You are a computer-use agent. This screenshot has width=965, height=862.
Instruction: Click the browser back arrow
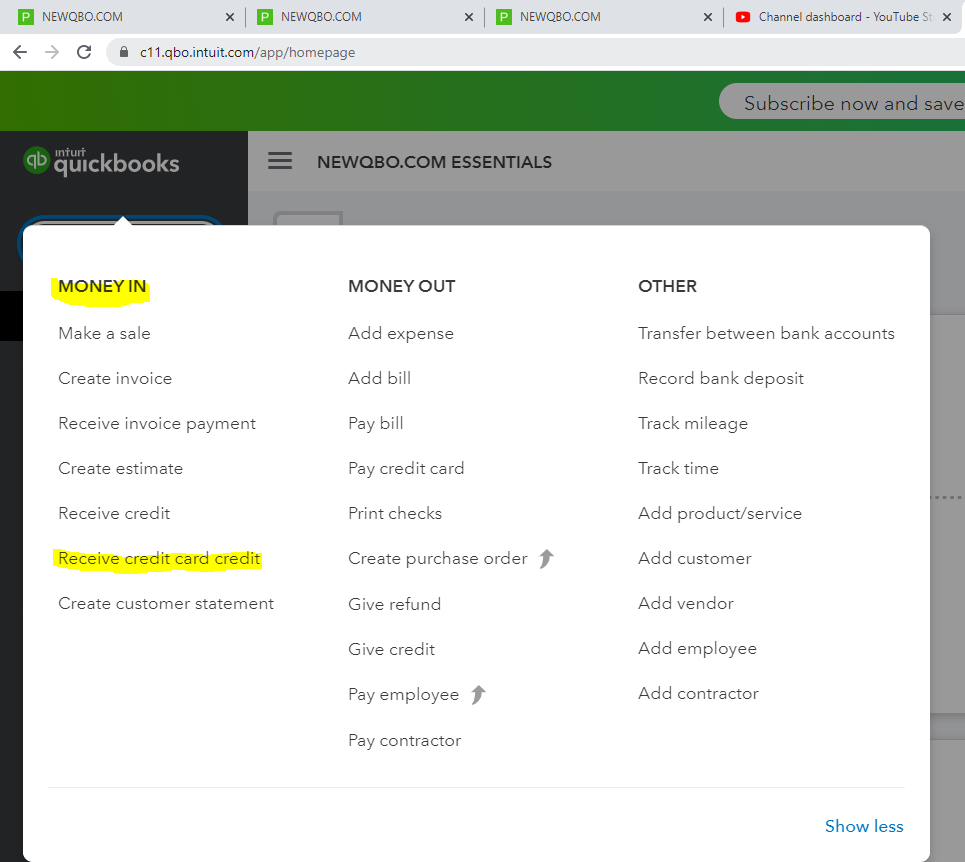20,52
